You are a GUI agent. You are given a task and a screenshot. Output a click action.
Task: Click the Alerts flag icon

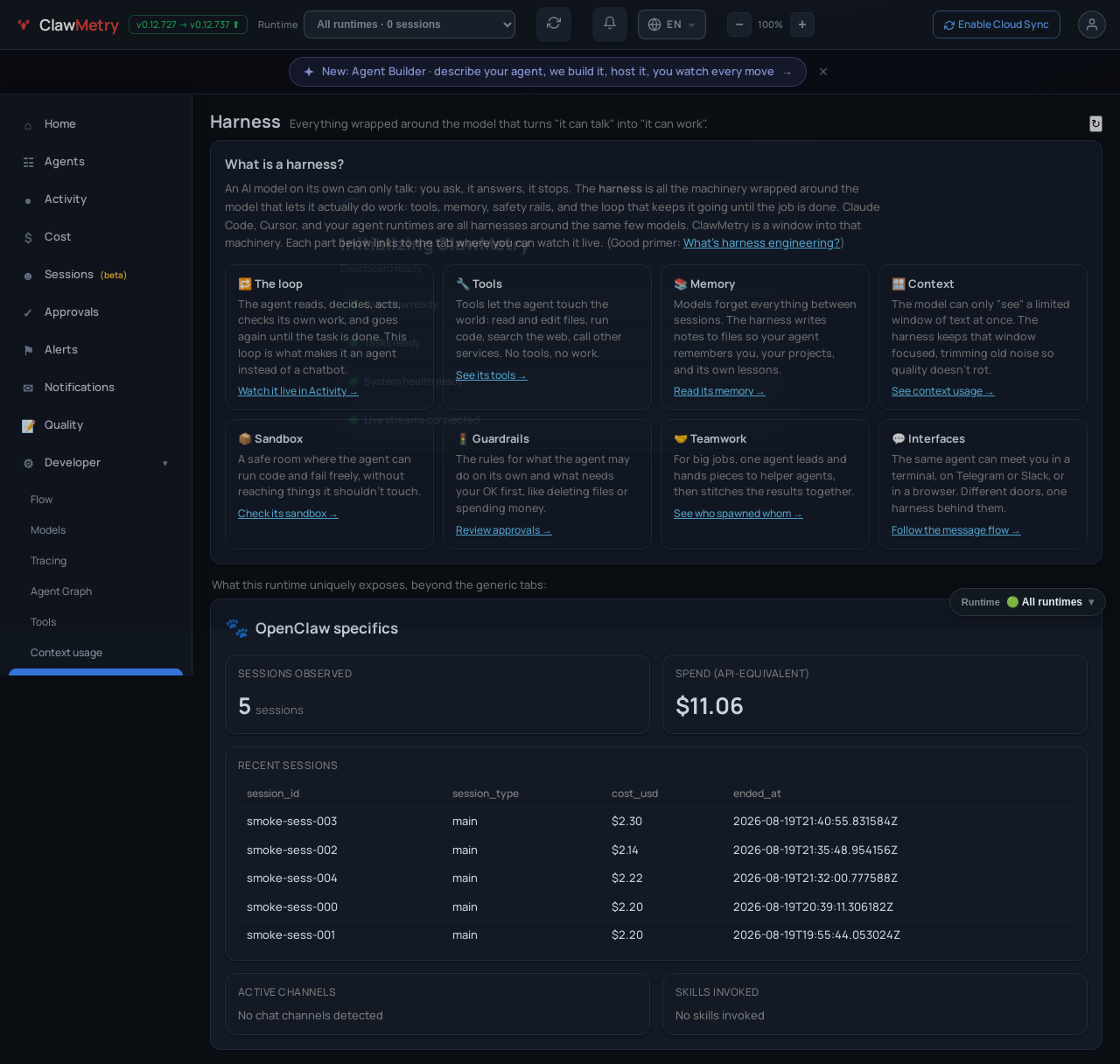28,351
